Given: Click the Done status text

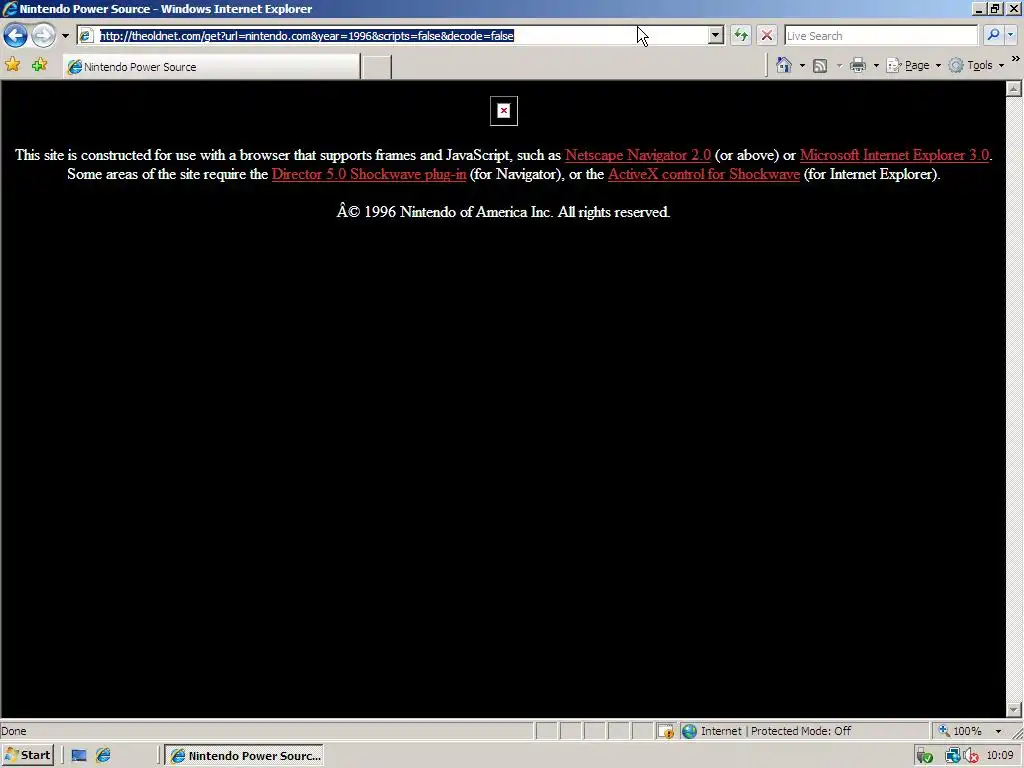Looking at the screenshot, I should (14, 731).
